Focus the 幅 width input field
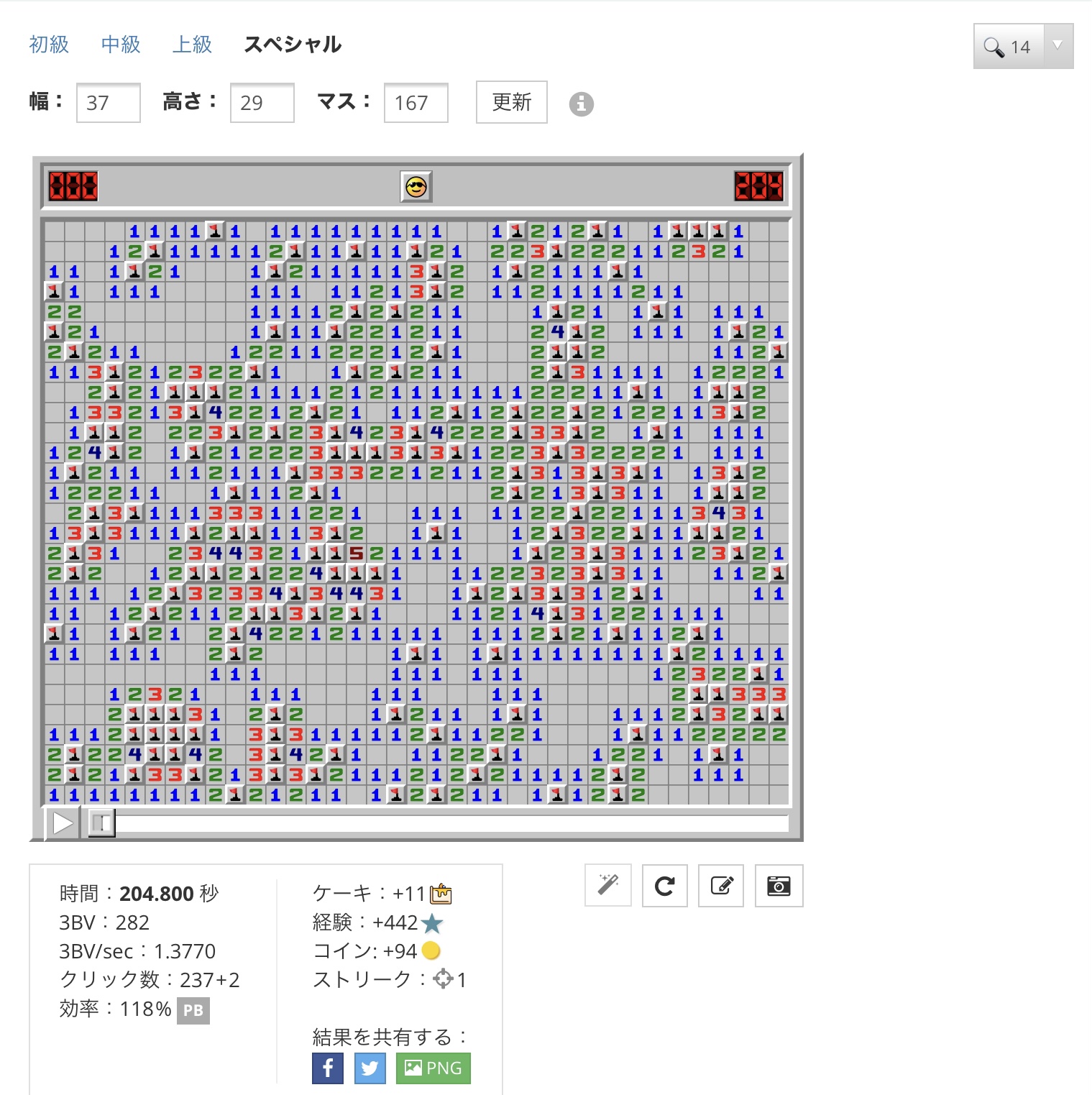This screenshot has height=1095, width=1092. tap(109, 103)
